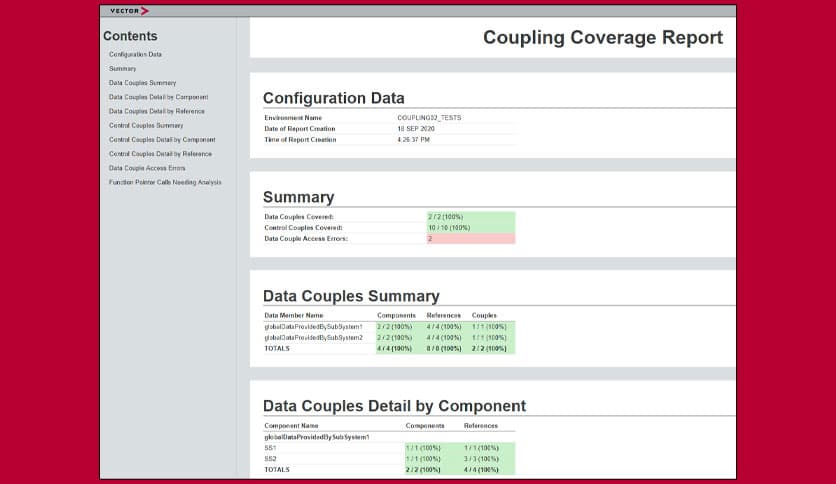Viewport: 836px width, 484px height.
Task: Click the Contents sidebar heading
Action: tap(130, 36)
